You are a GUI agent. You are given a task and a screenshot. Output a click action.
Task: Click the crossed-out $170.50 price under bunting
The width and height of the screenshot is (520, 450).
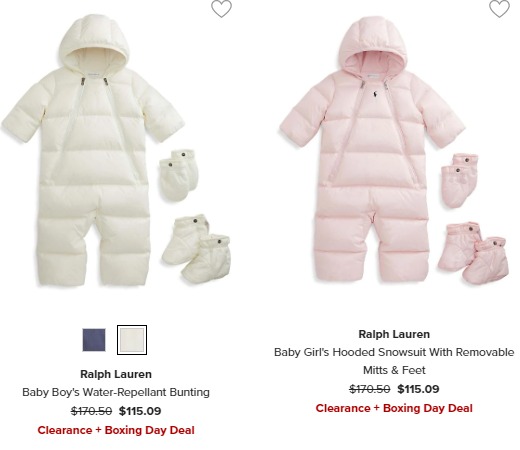91,411
